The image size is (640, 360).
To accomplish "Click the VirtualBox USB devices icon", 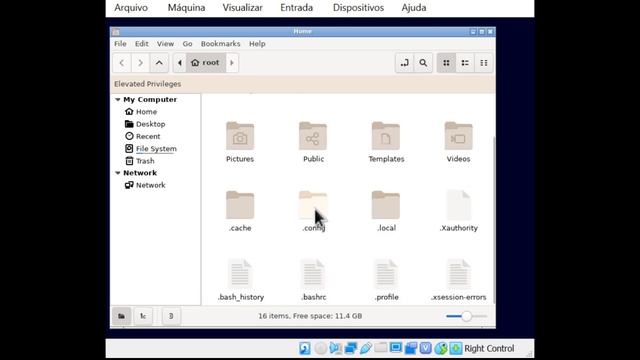I will tap(366, 348).
